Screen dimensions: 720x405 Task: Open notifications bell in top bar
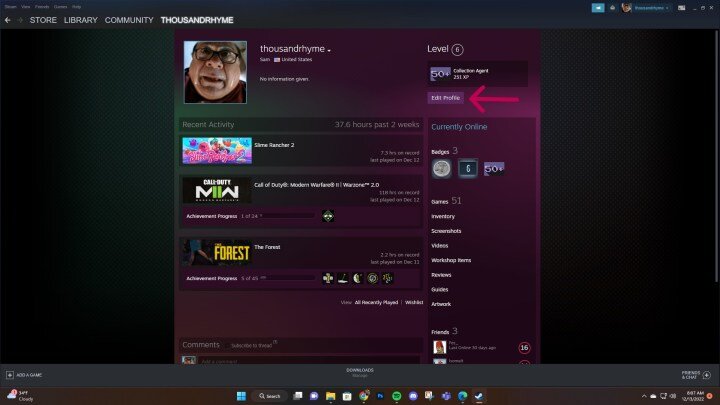pyautogui.click(x=613, y=8)
